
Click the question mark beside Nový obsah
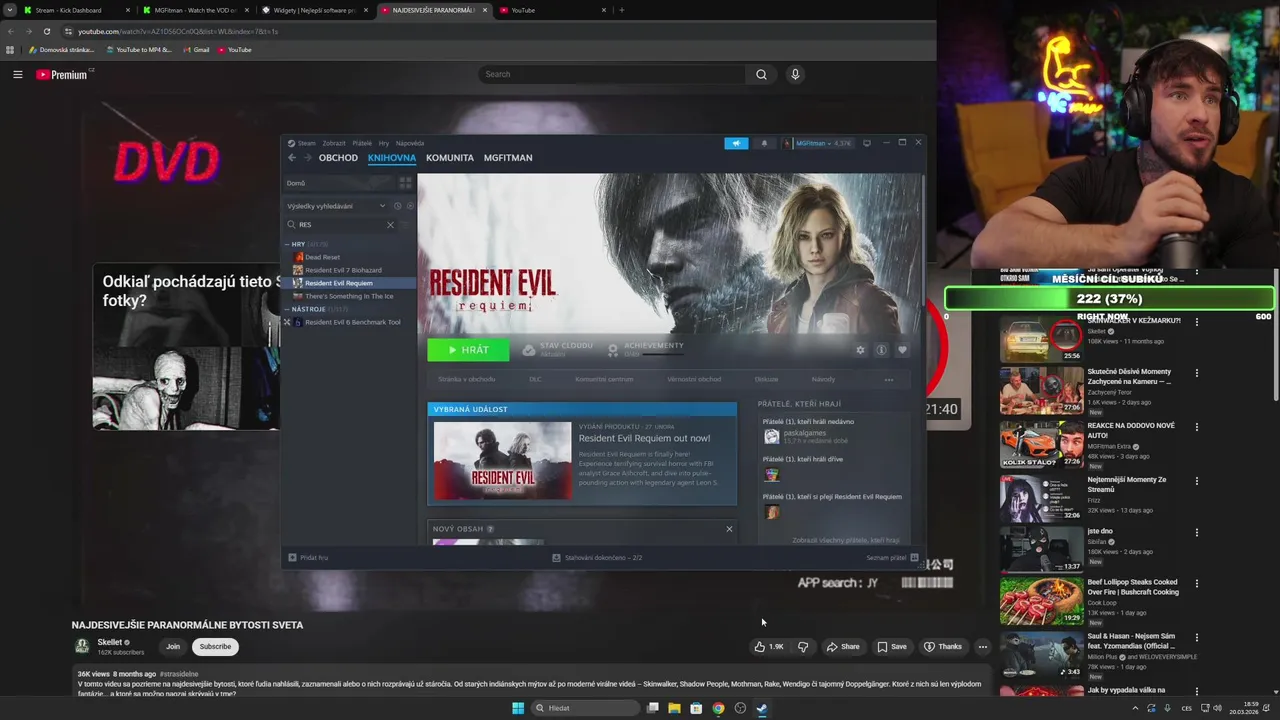click(490, 529)
